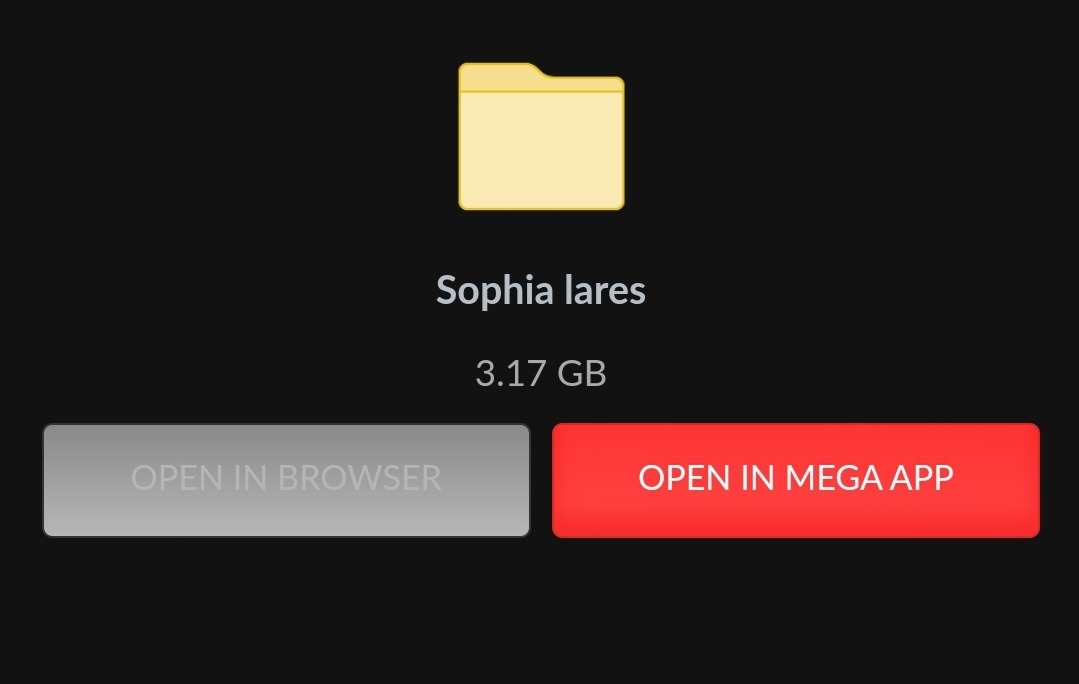Open in MEGA App
The image size is (1079, 684).
click(x=795, y=480)
